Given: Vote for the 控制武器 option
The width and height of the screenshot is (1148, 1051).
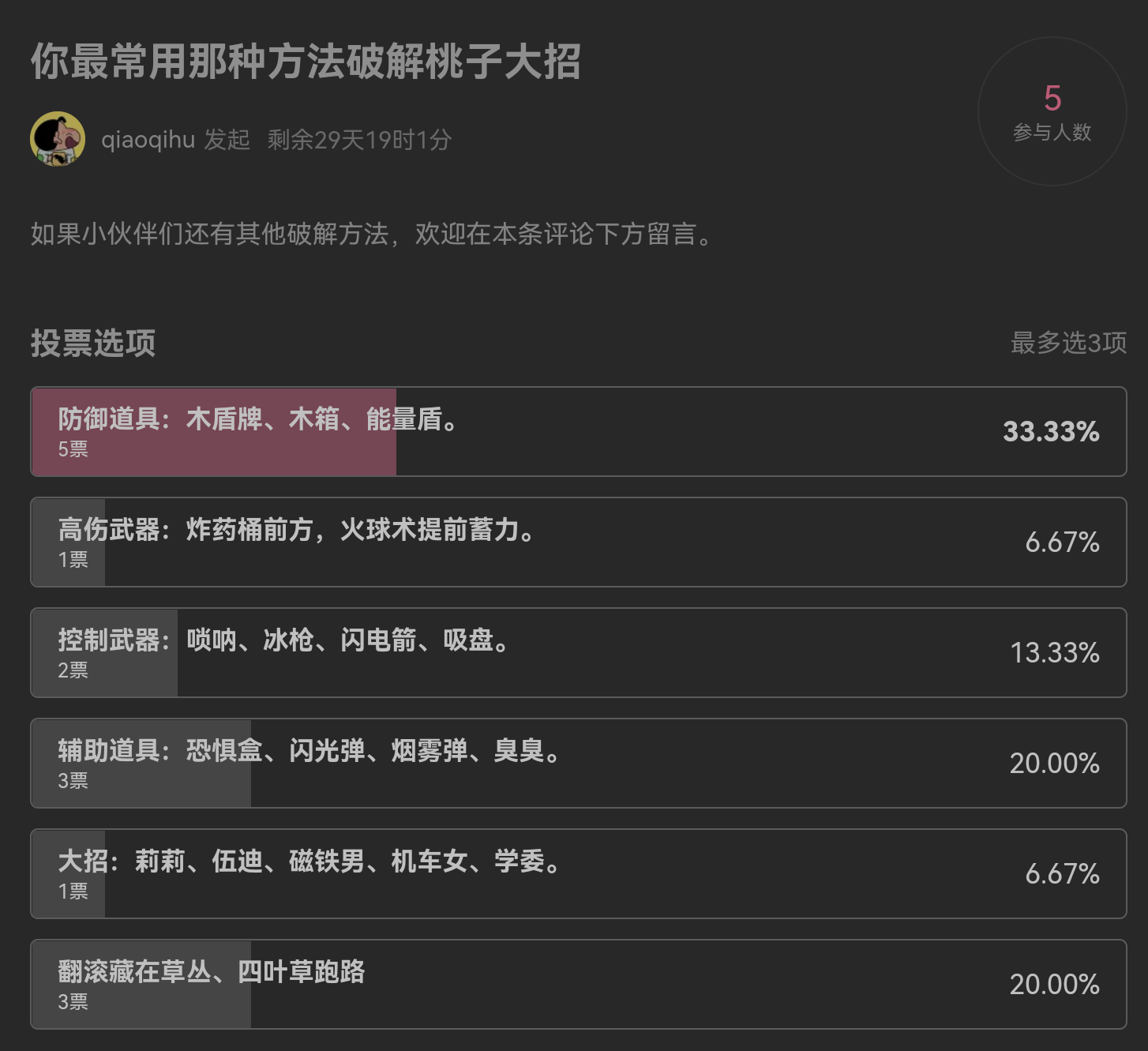Looking at the screenshot, I should [x=579, y=652].
